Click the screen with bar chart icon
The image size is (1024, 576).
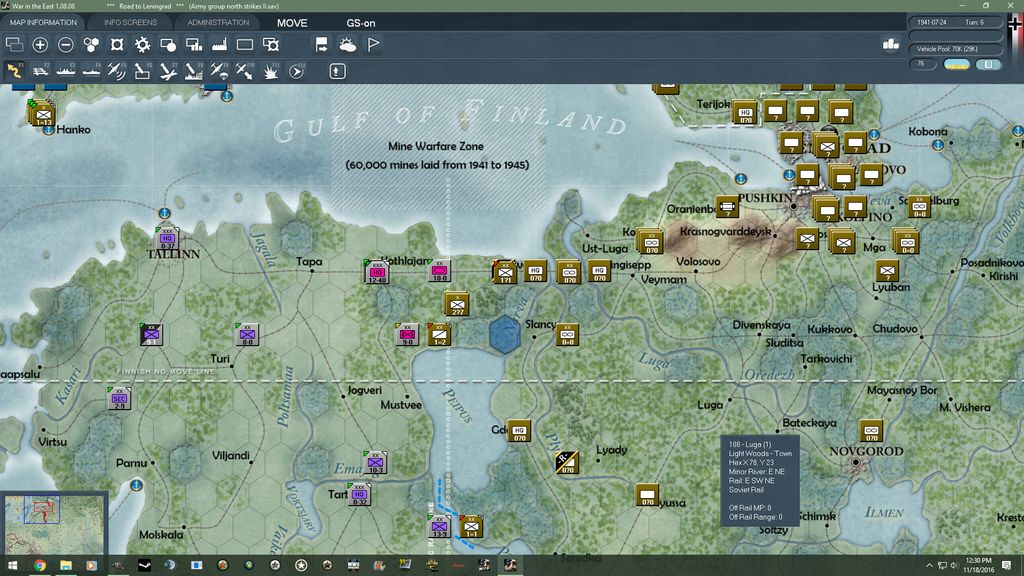point(193,44)
